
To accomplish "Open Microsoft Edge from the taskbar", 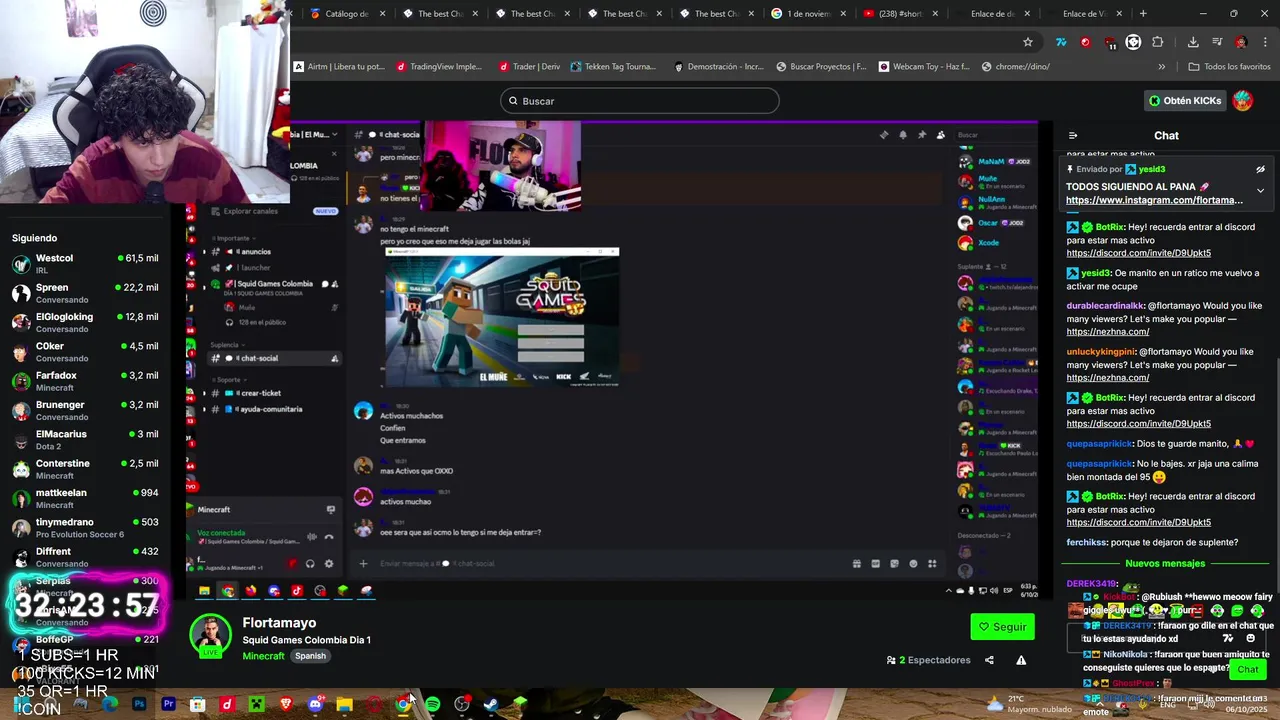I will point(110,705).
